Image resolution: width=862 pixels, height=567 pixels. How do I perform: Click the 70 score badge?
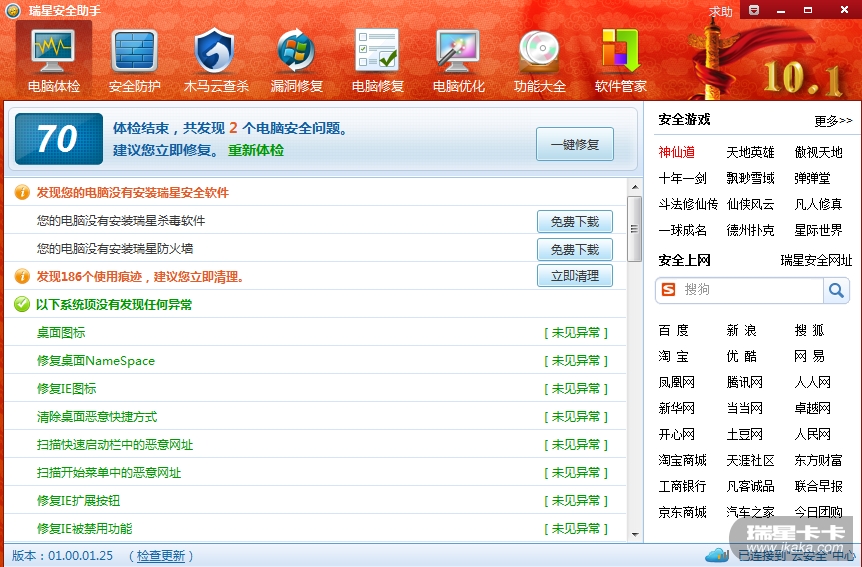point(59,139)
